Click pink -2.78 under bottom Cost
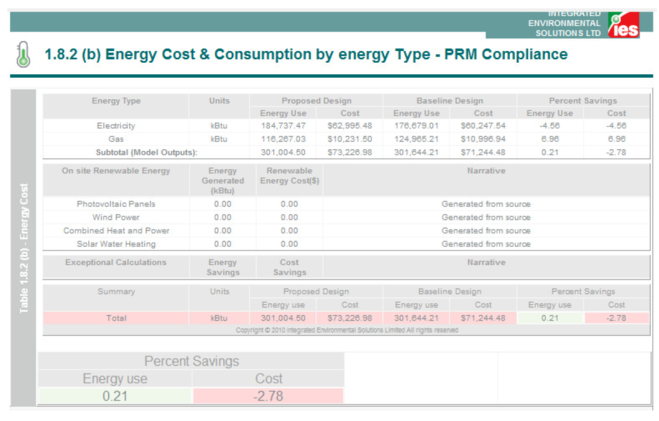 click(x=268, y=396)
